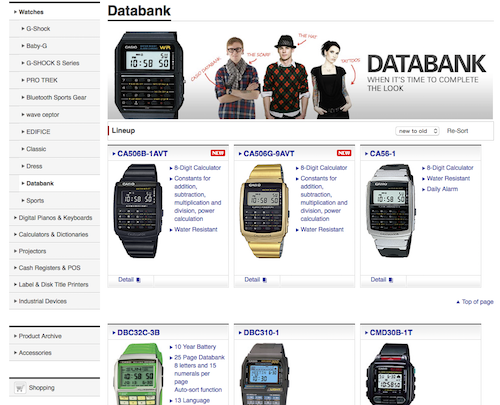Click the NEW badge on CA506G-9AVT
This screenshot has height=405, width=500.
tap(344, 153)
